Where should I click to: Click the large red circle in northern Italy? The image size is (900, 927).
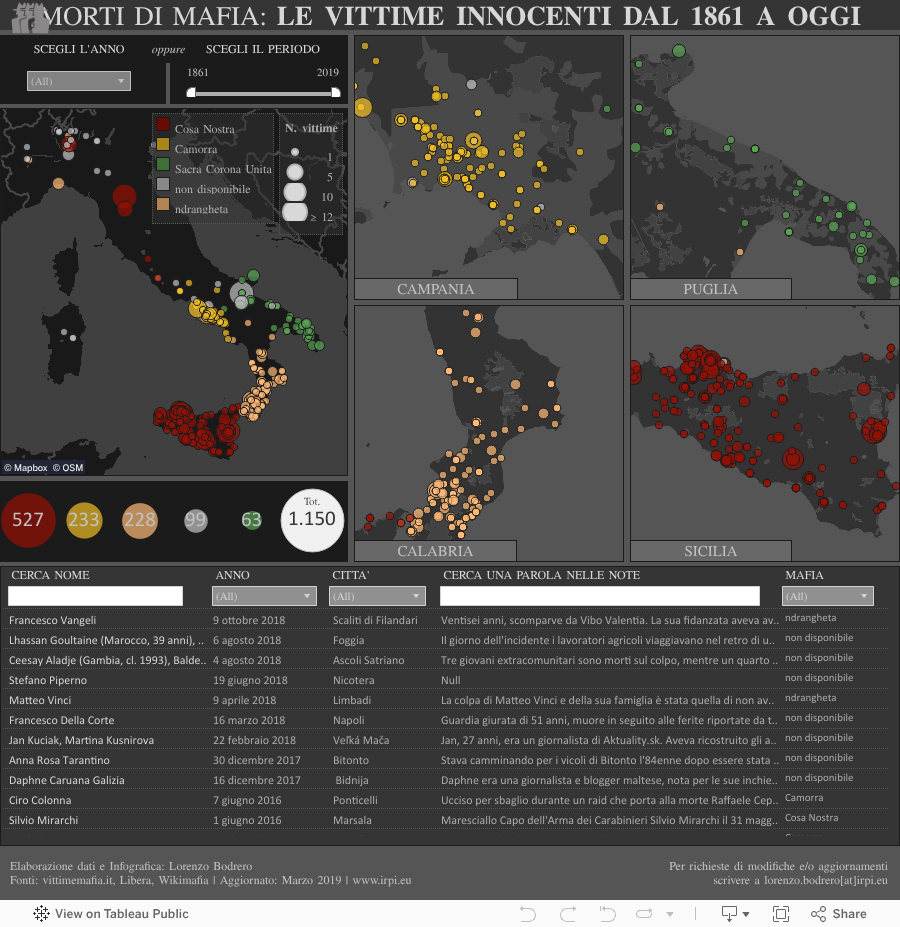point(124,196)
